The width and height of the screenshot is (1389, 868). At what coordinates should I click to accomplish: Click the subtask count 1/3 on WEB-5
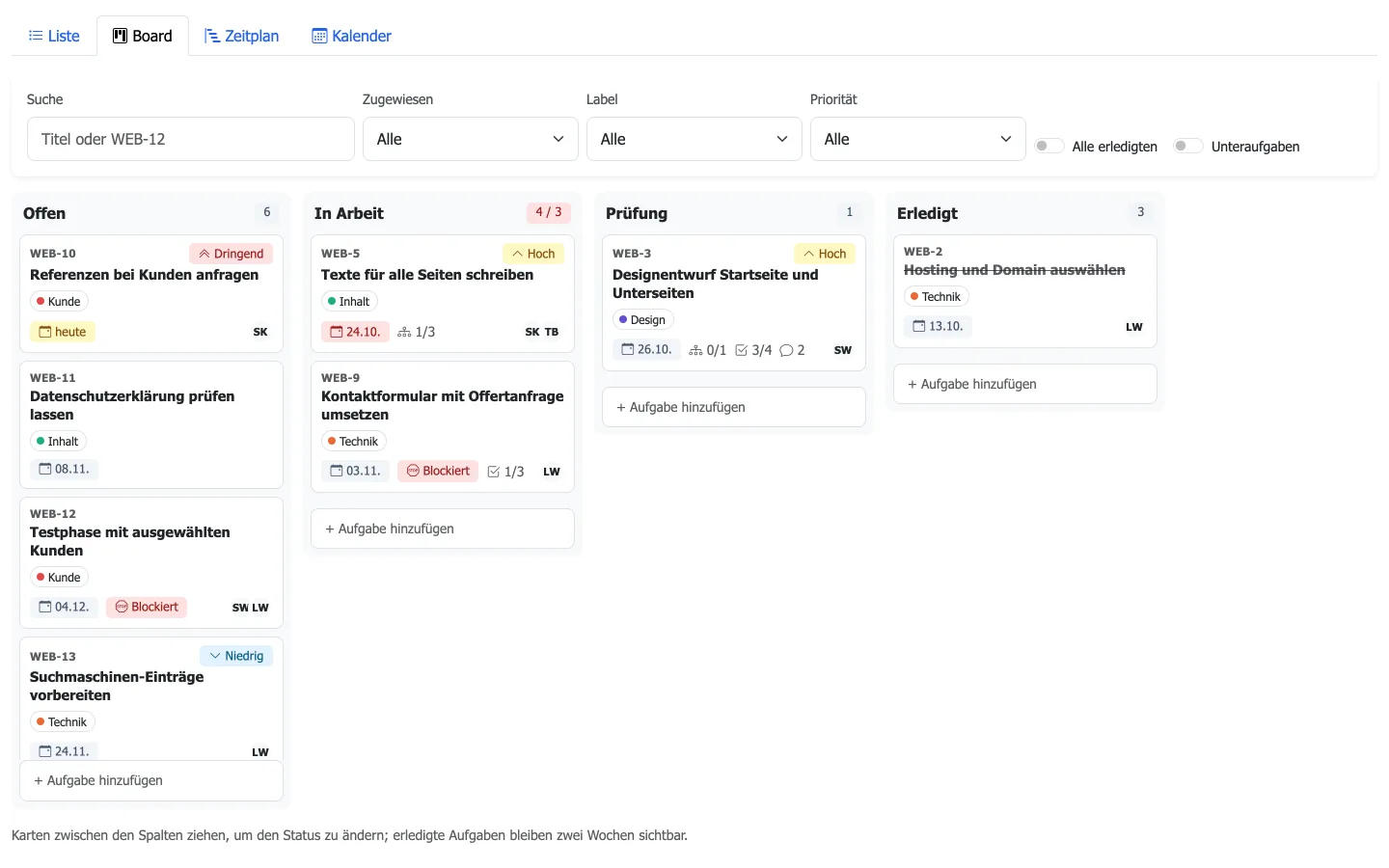(x=417, y=332)
